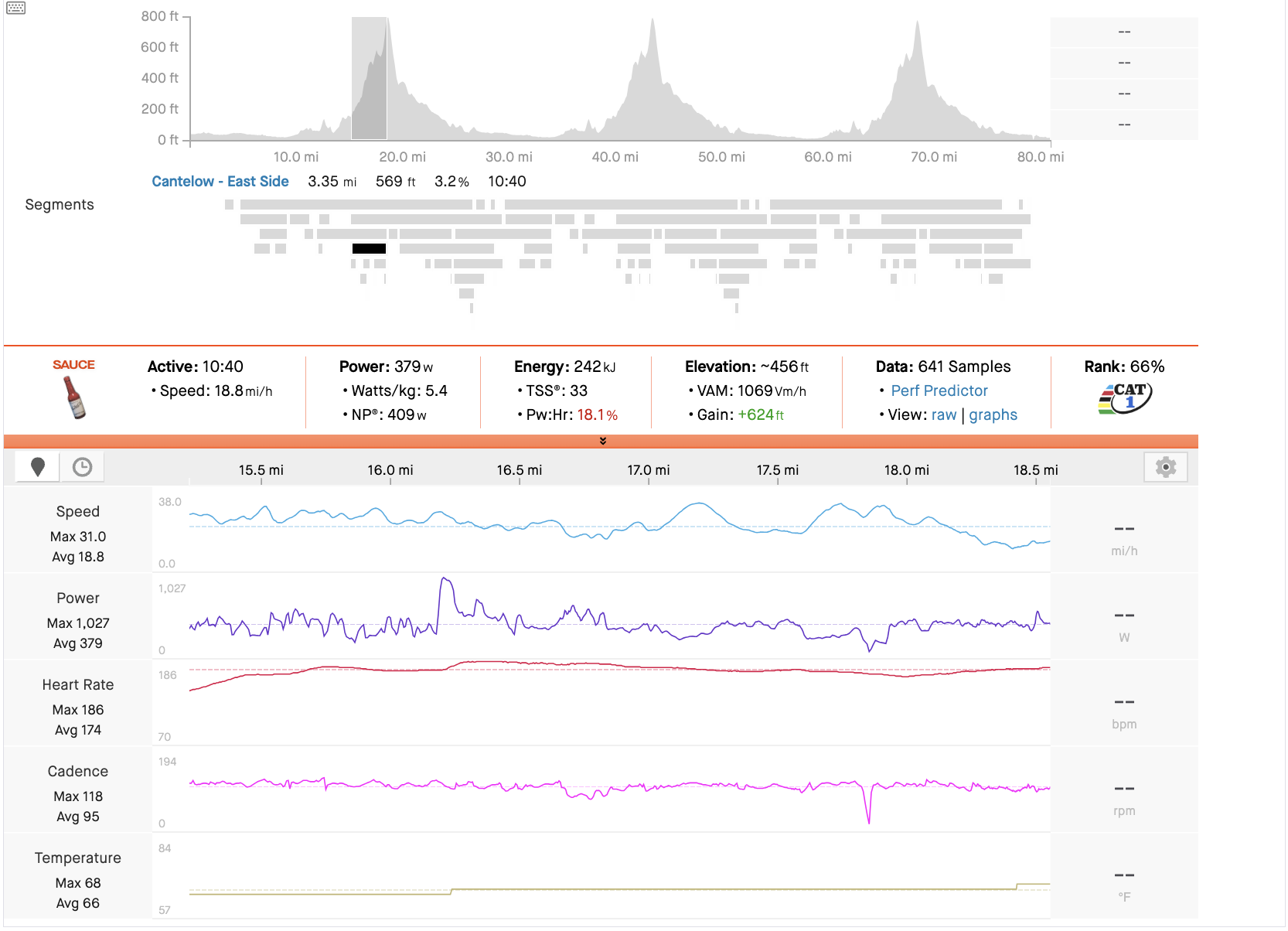This screenshot has height=931, width=1288.
Task: Switch x-axis to time clock icon
Action: pyautogui.click(x=82, y=467)
